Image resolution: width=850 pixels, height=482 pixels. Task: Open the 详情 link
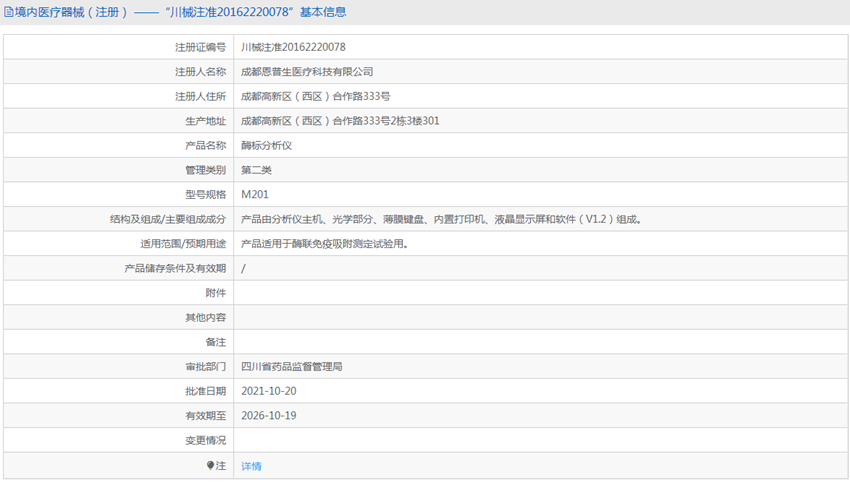[251, 466]
